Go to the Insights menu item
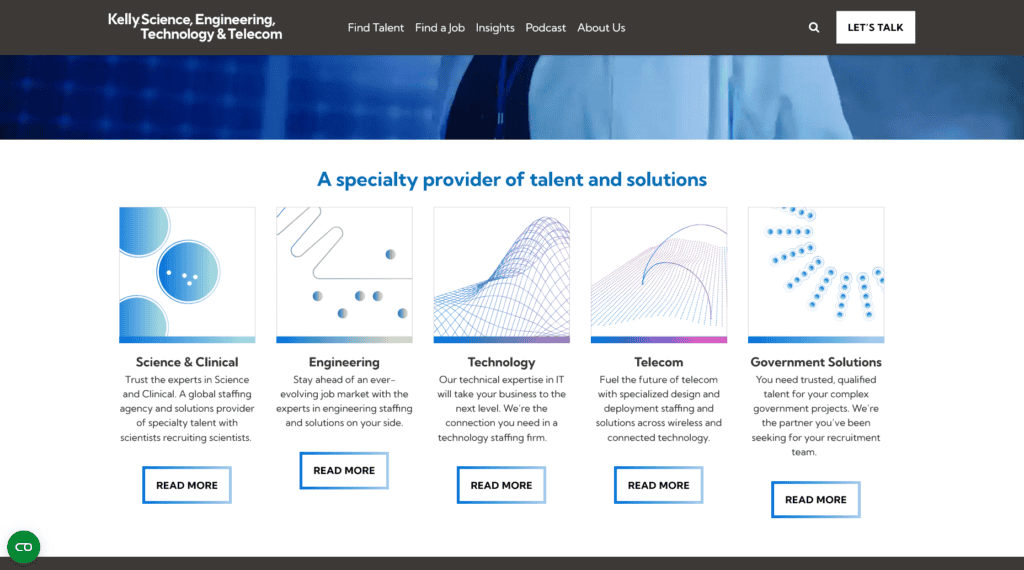This screenshot has width=1024, height=570. pyautogui.click(x=495, y=28)
